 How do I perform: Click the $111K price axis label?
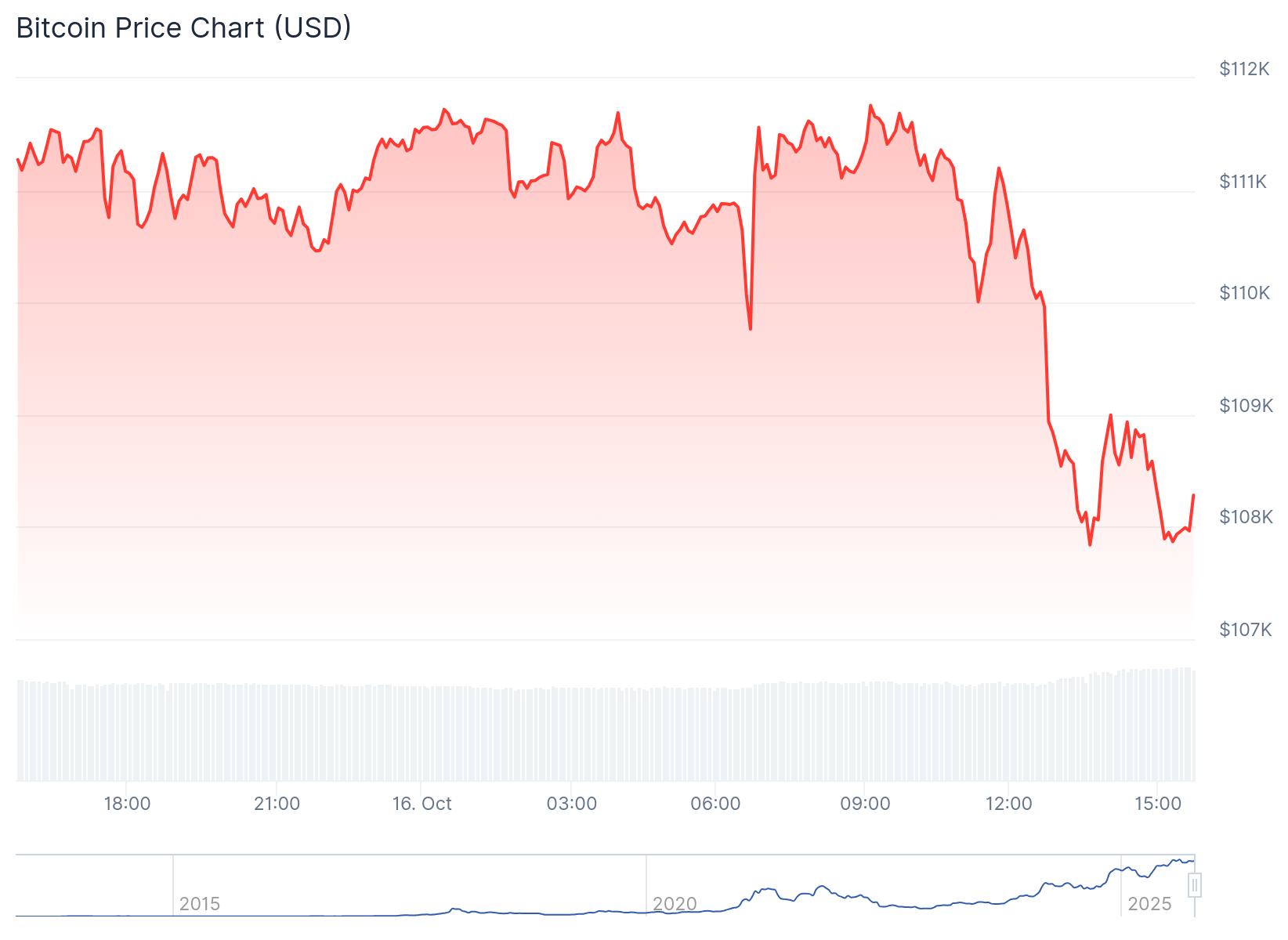1243,182
